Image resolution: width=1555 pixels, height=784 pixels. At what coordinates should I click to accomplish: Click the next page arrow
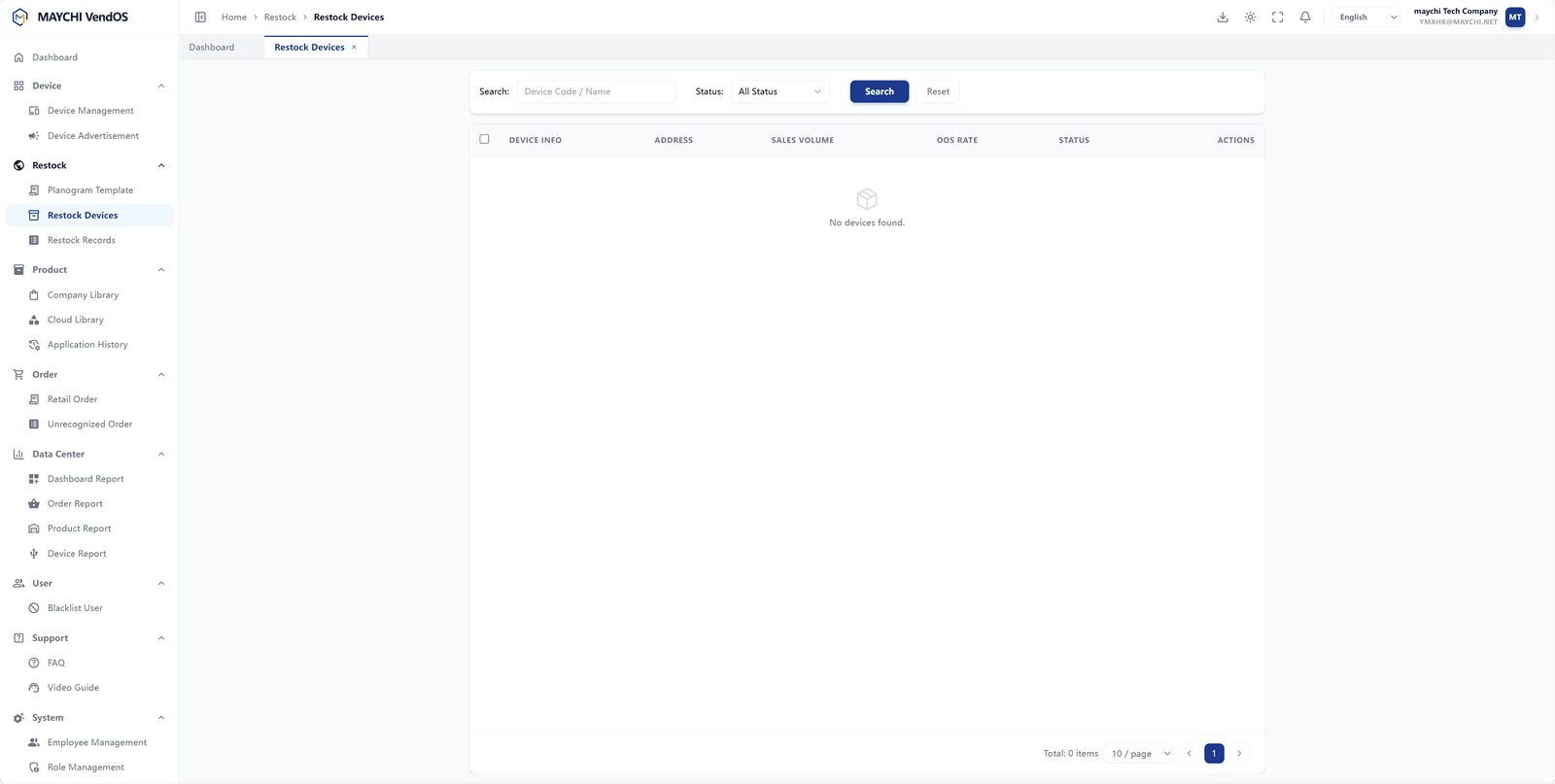(1239, 754)
